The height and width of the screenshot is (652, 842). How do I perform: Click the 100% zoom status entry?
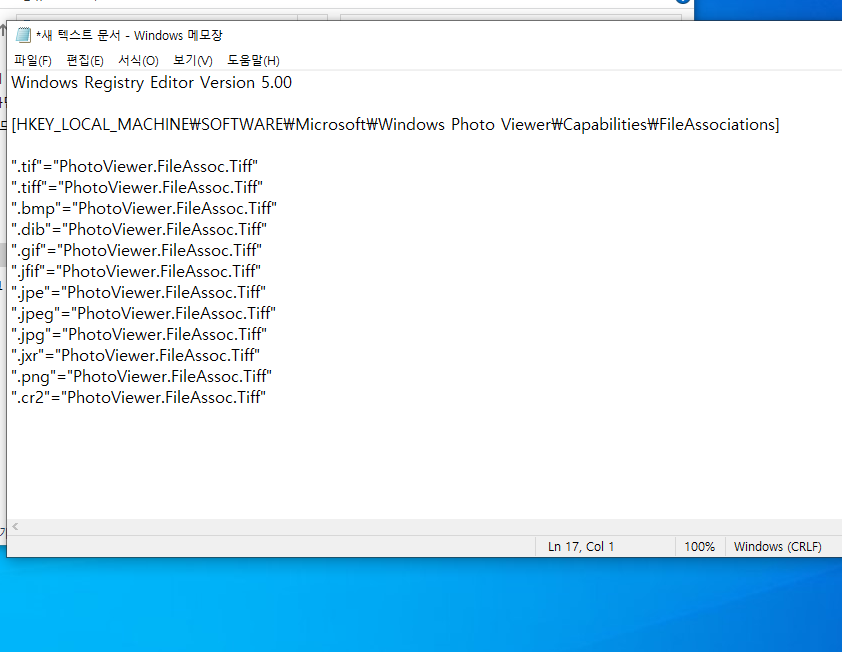699,547
